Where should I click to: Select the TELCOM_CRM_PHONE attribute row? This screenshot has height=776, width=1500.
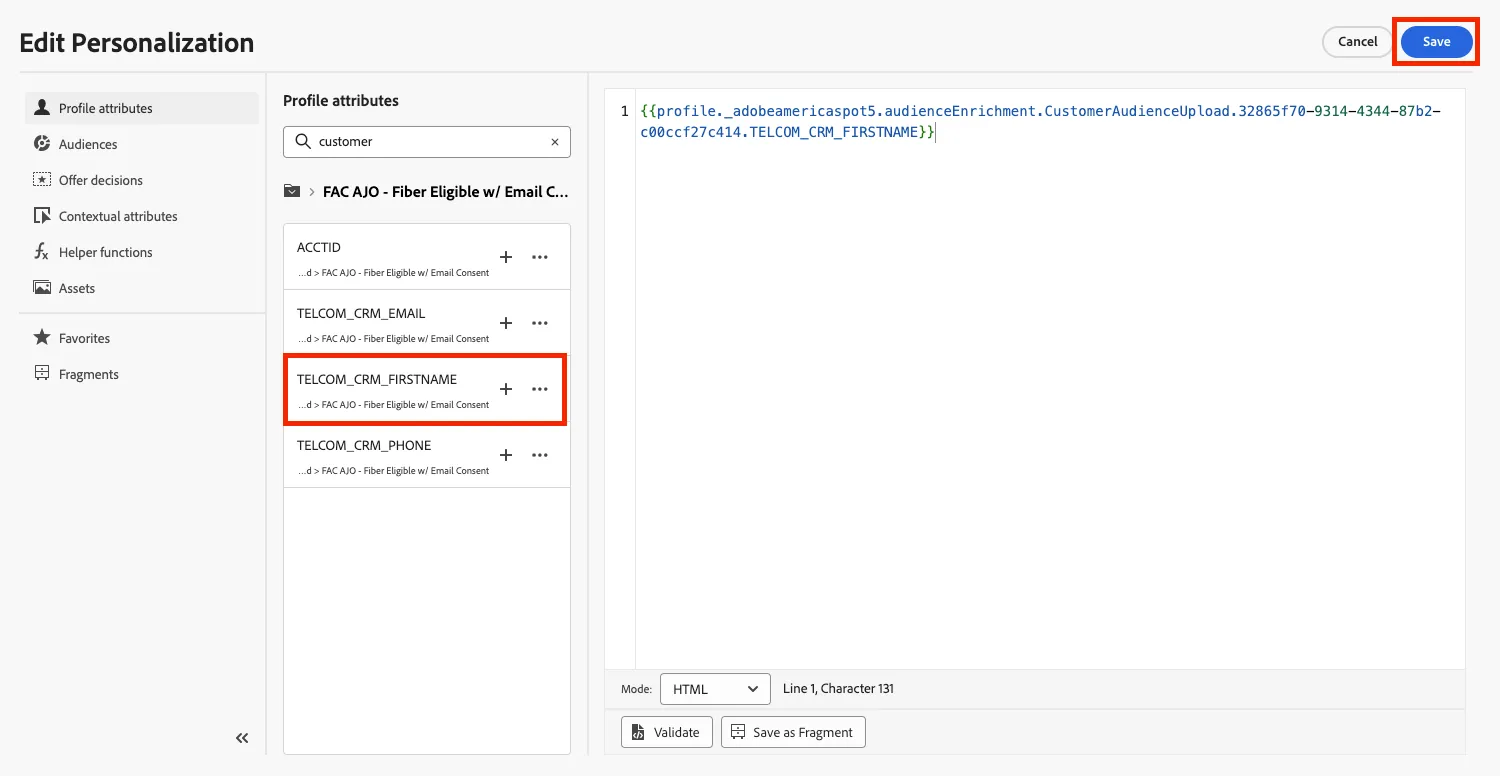pyautogui.click(x=427, y=455)
